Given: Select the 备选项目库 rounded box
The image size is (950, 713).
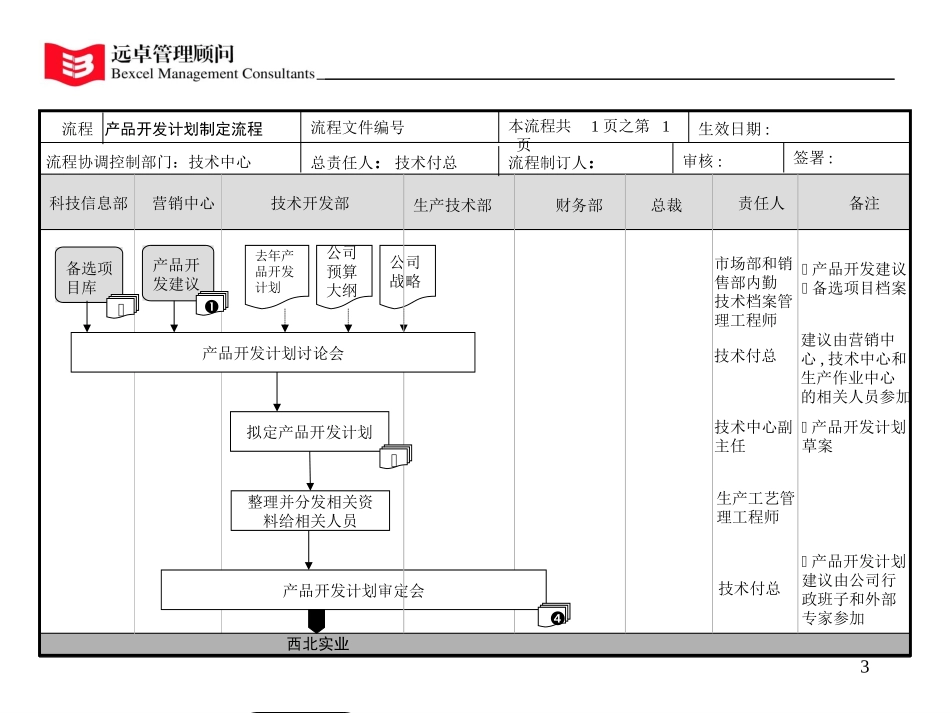Looking at the screenshot, I should pyautogui.click(x=89, y=274).
